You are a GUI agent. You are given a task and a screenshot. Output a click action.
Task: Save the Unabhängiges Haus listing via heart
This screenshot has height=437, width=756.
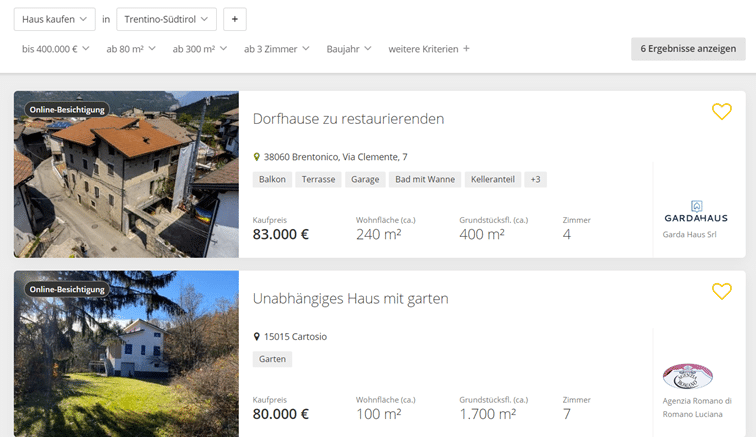tap(721, 291)
